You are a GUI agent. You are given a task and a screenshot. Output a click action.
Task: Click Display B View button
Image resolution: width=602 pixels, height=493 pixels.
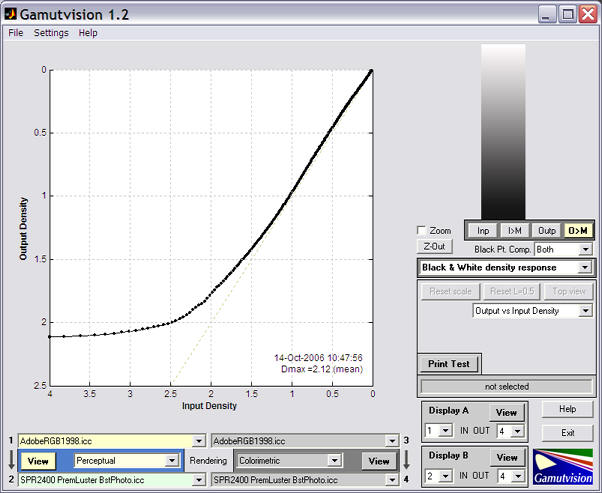click(x=507, y=458)
